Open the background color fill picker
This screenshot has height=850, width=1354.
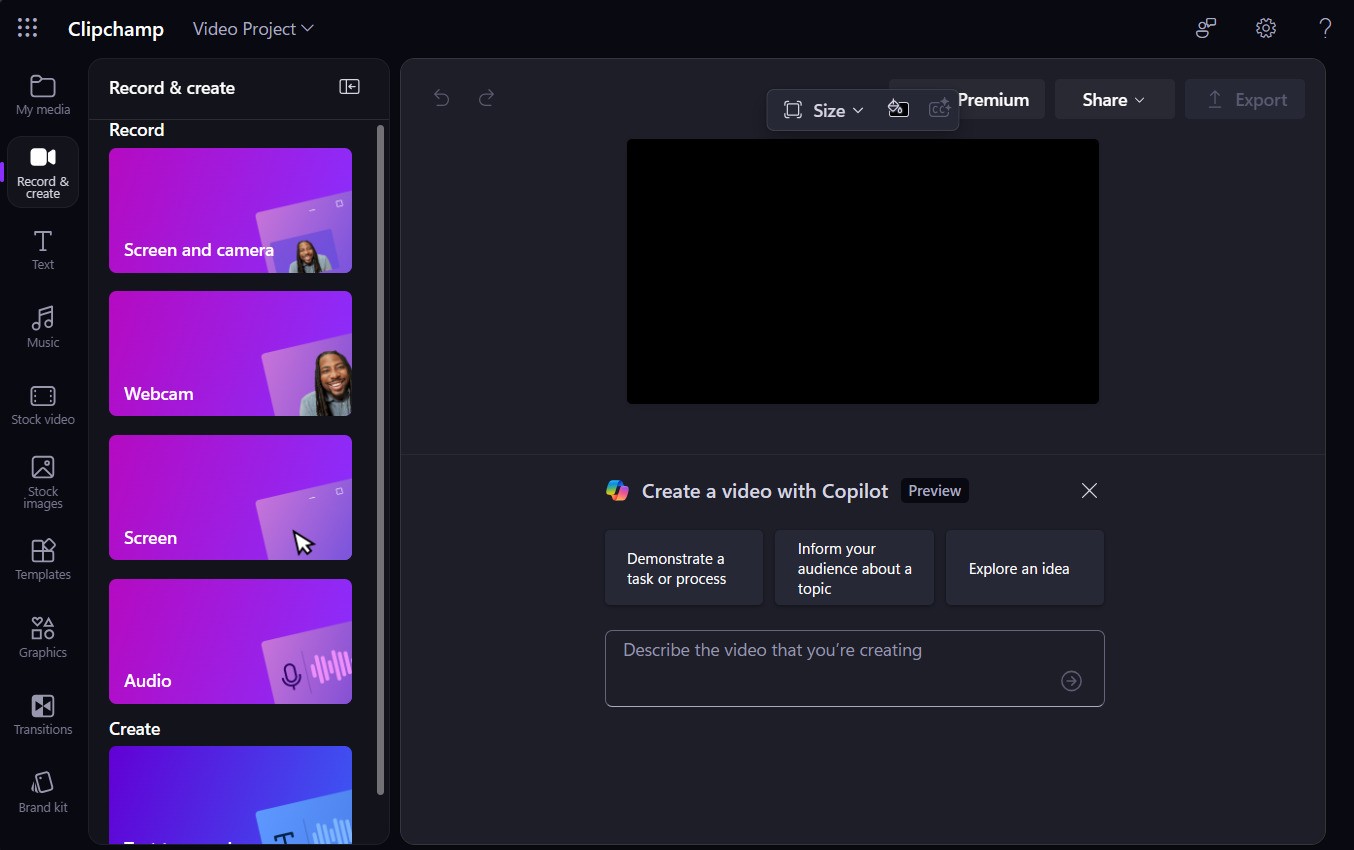coord(897,109)
